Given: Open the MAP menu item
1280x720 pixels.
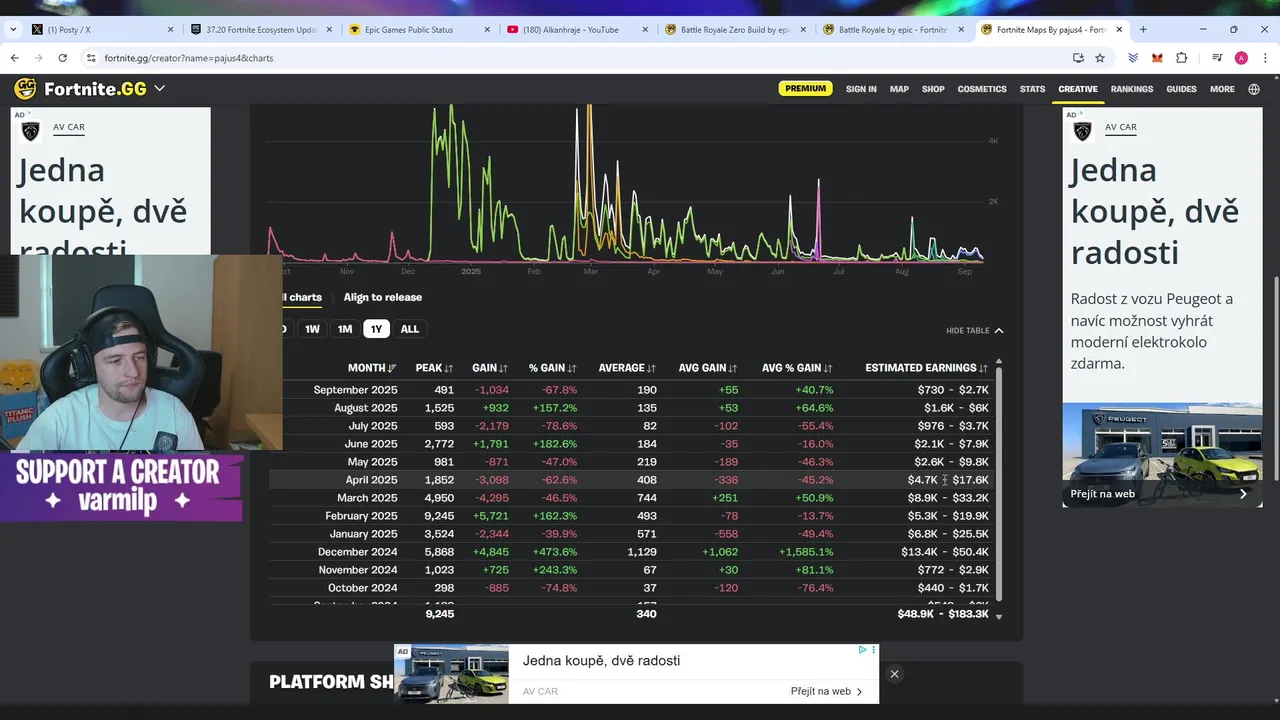Looking at the screenshot, I should (899, 89).
